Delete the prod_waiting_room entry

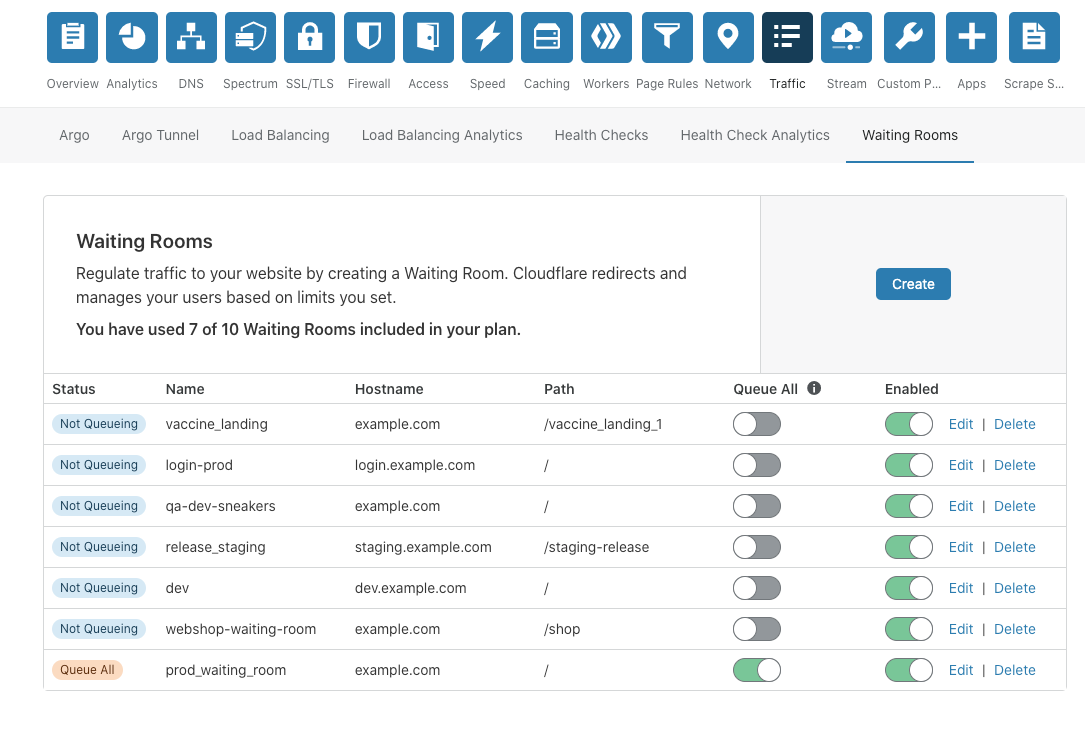pyautogui.click(x=1014, y=670)
